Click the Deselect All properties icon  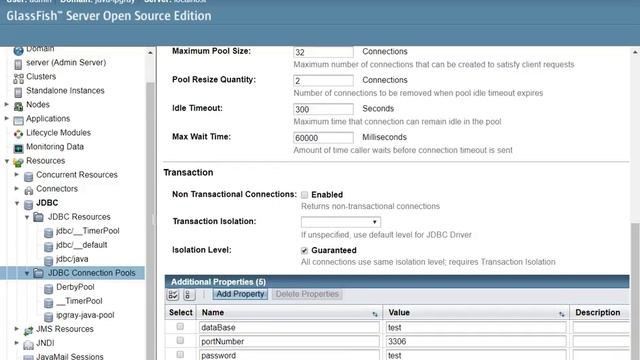coord(189,294)
